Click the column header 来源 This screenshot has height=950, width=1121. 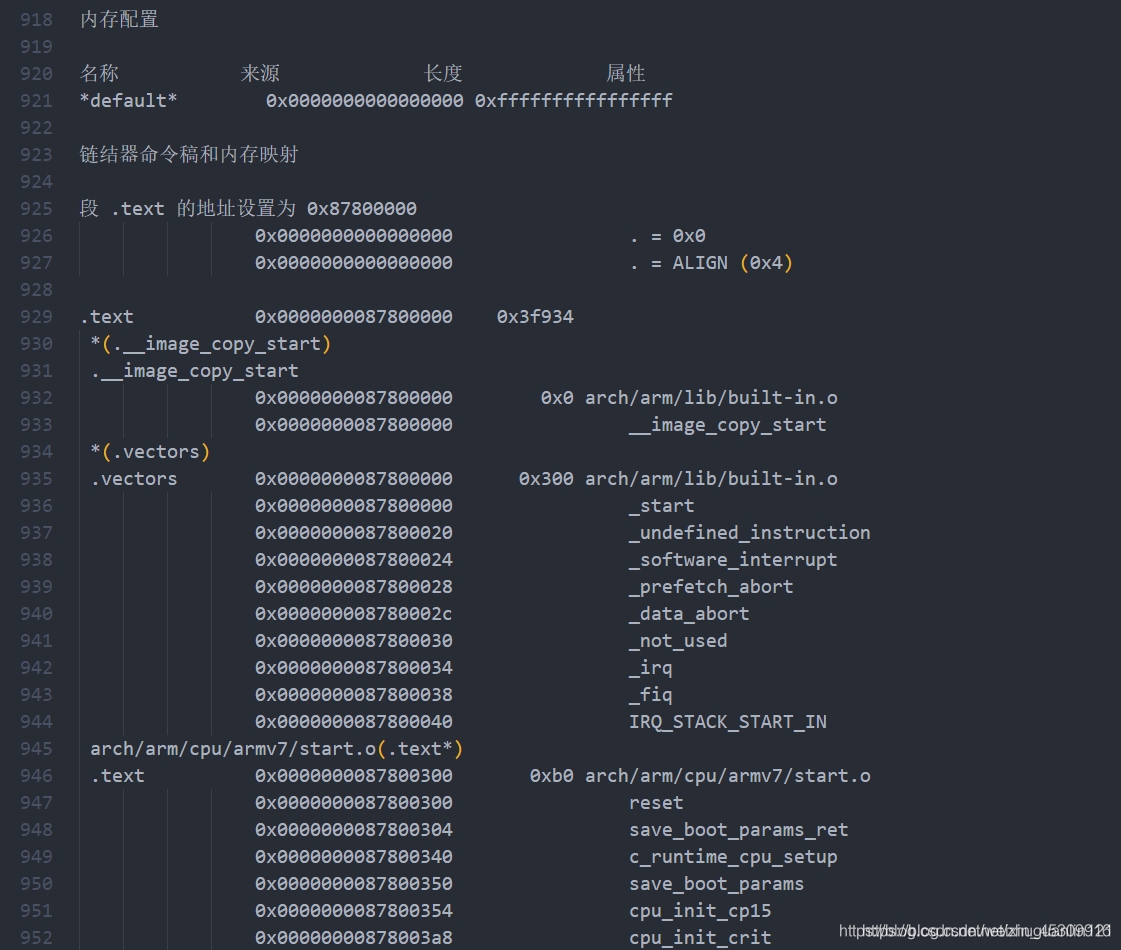pyautogui.click(x=260, y=74)
